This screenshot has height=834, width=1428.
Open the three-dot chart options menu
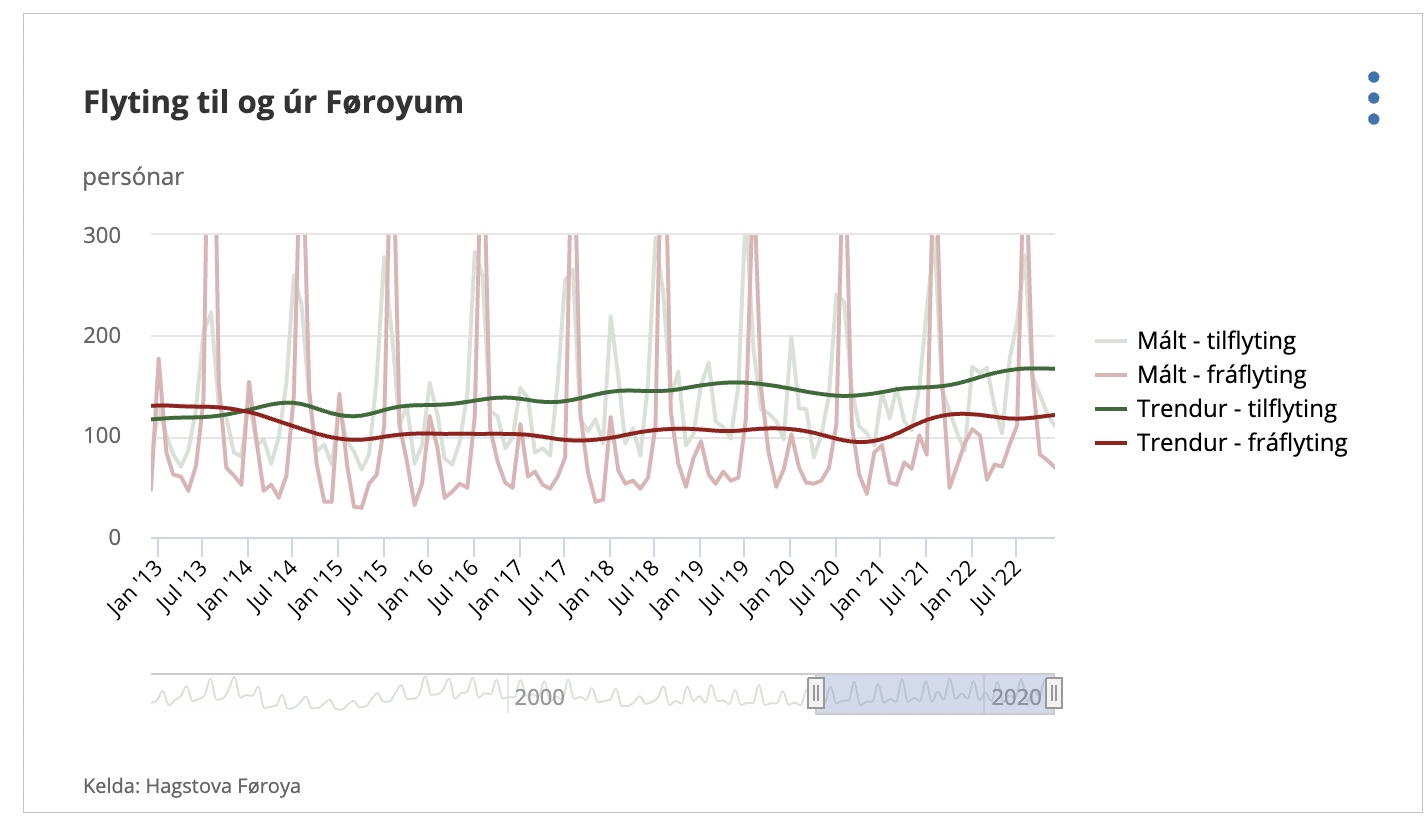tap(1373, 98)
